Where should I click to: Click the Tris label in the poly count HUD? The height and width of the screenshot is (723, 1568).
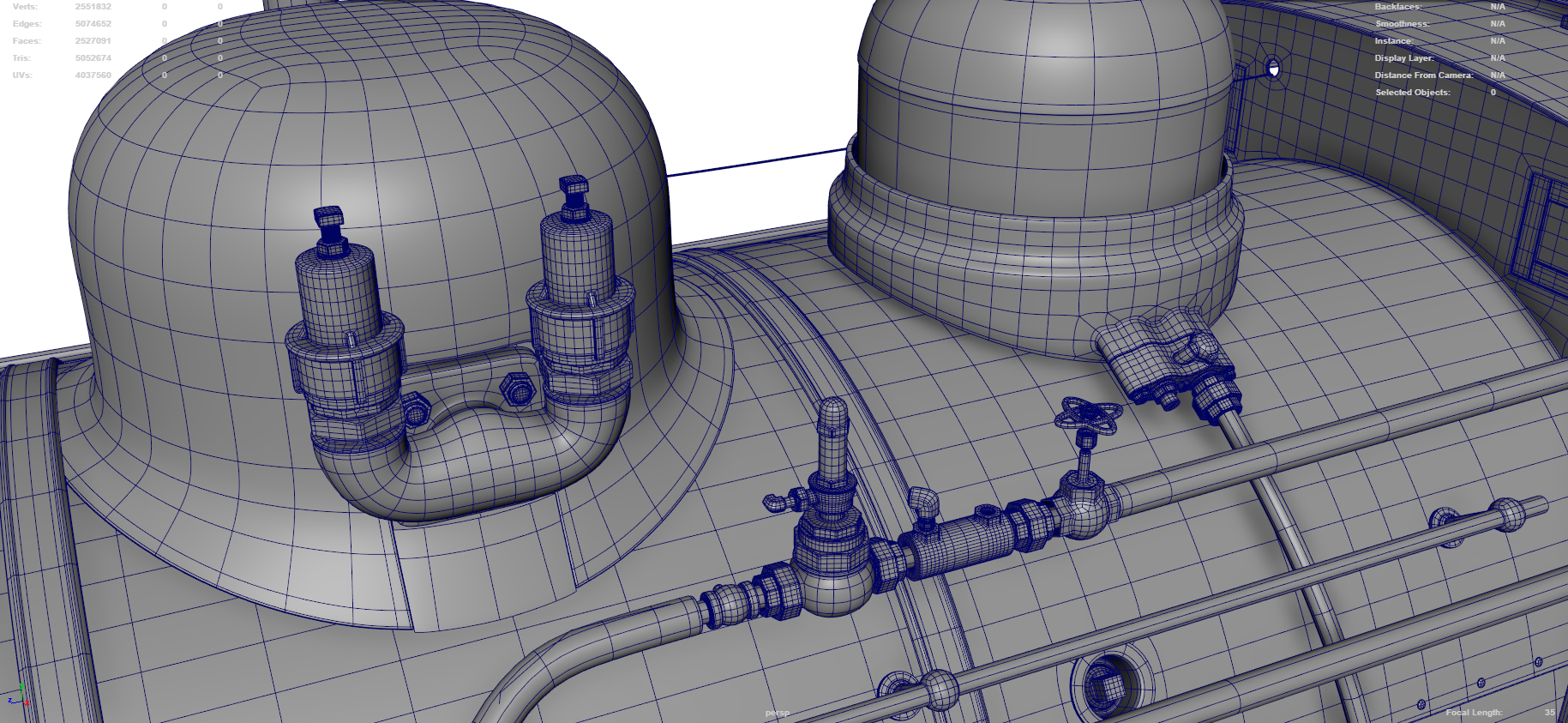21,58
